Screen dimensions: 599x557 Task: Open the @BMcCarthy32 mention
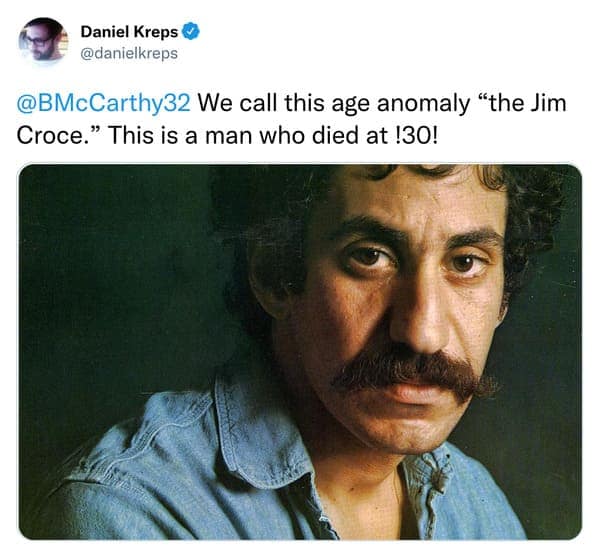tap(104, 104)
